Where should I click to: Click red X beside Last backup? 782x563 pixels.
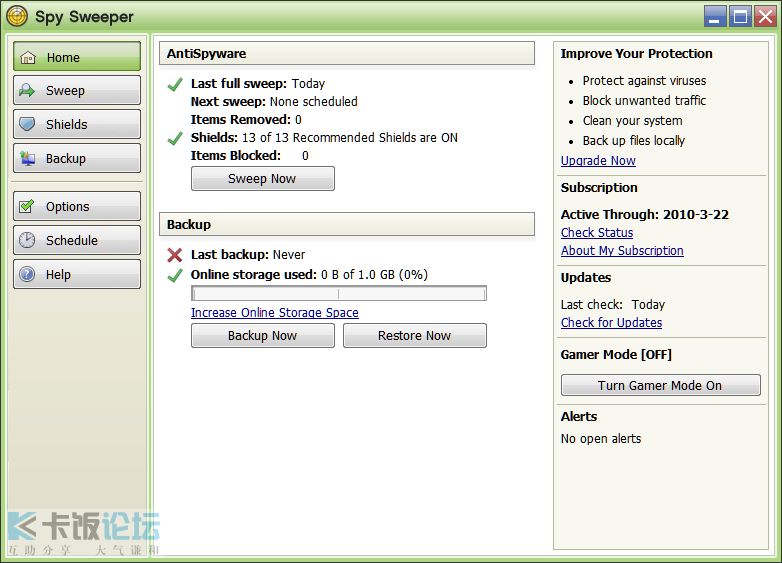coord(175,255)
